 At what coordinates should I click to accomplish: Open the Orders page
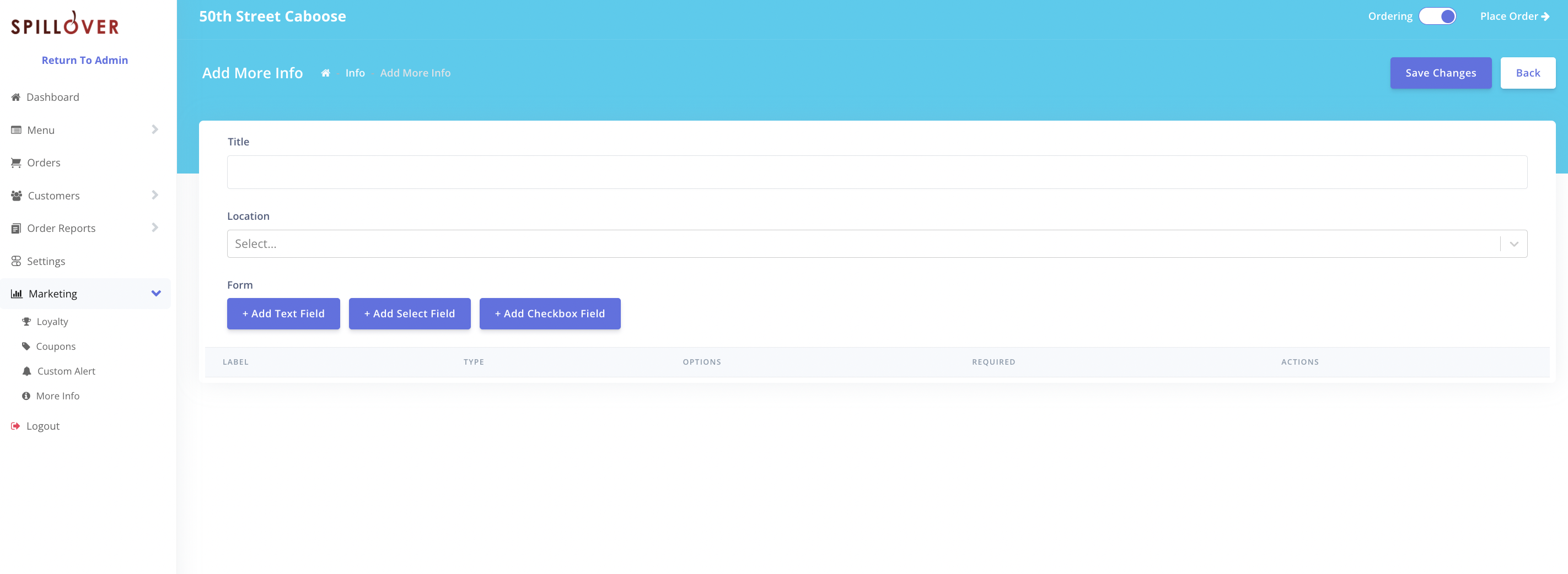click(44, 163)
